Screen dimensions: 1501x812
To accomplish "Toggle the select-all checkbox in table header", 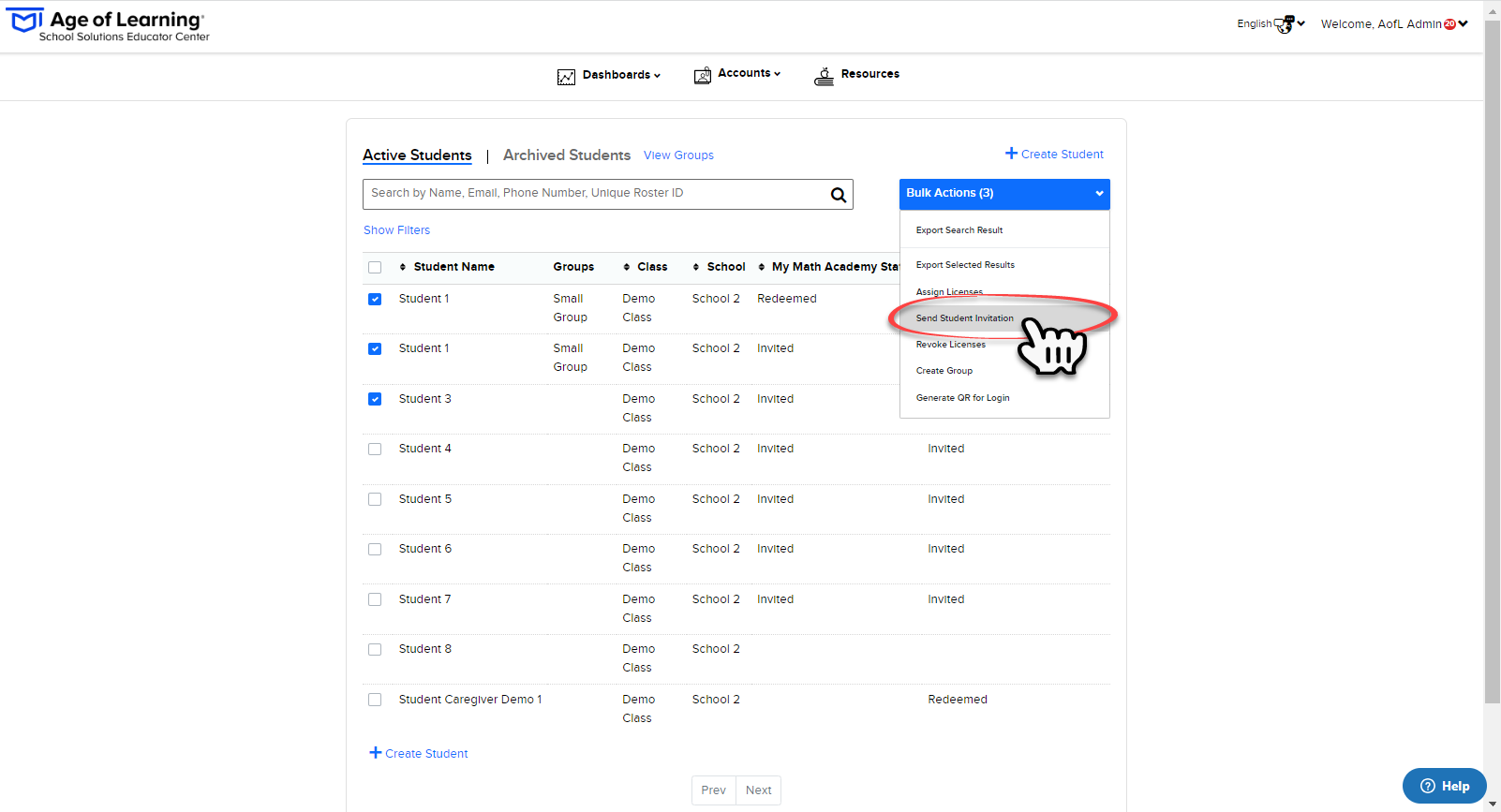I will click(x=375, y=267).
